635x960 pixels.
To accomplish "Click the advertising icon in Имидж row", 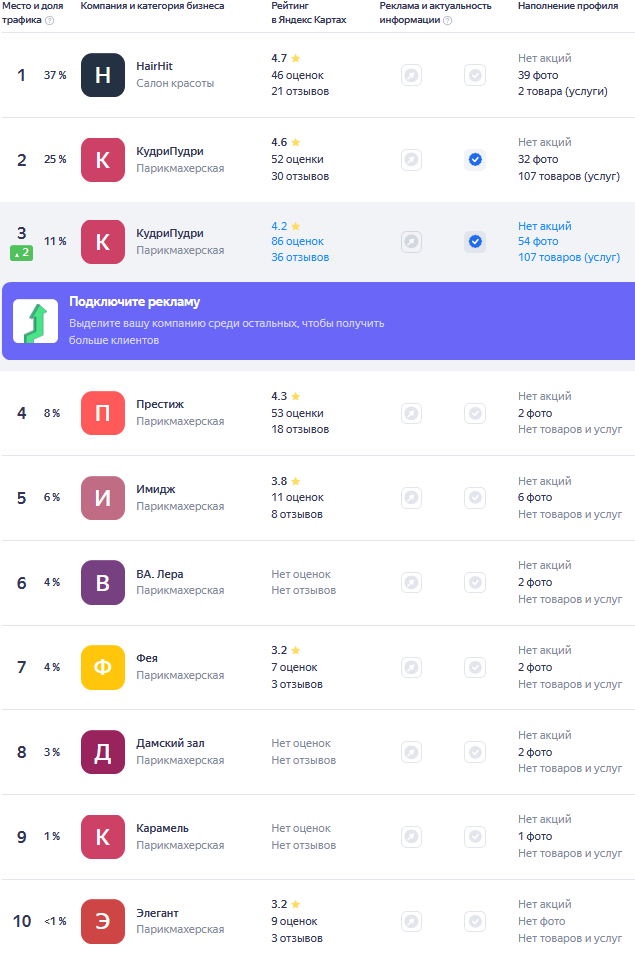I will click(x=411, y=498).
